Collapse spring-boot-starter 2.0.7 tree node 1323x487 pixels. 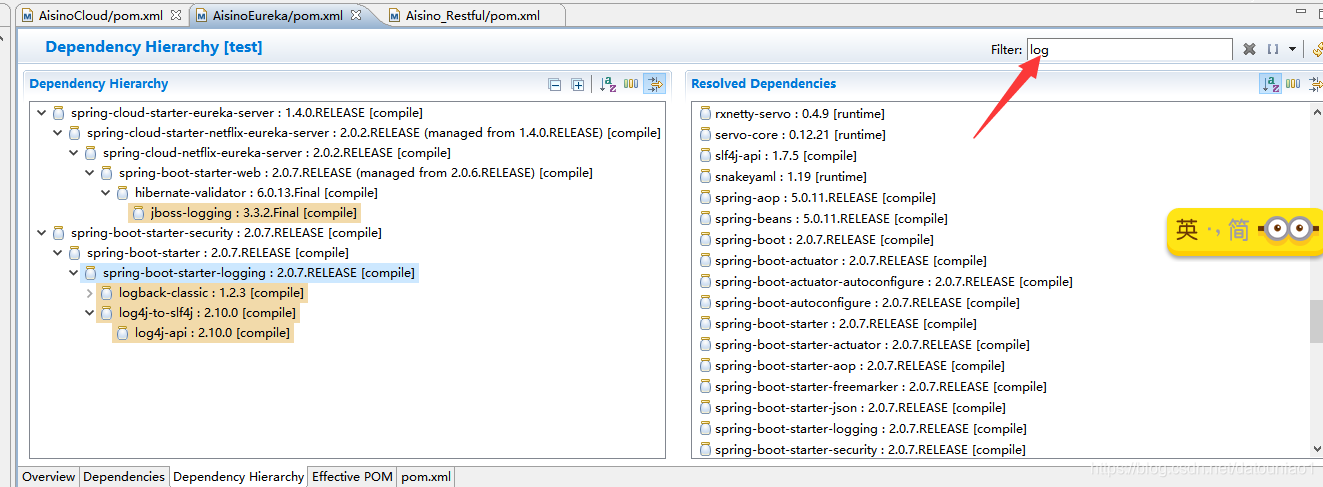[x=58, y=253]
